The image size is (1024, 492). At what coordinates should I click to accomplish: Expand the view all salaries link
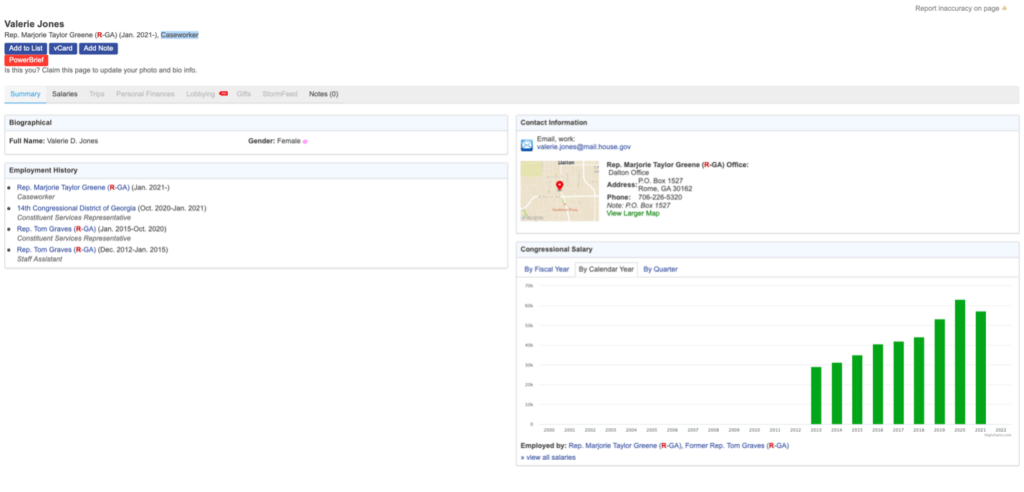tap(548, 457)
